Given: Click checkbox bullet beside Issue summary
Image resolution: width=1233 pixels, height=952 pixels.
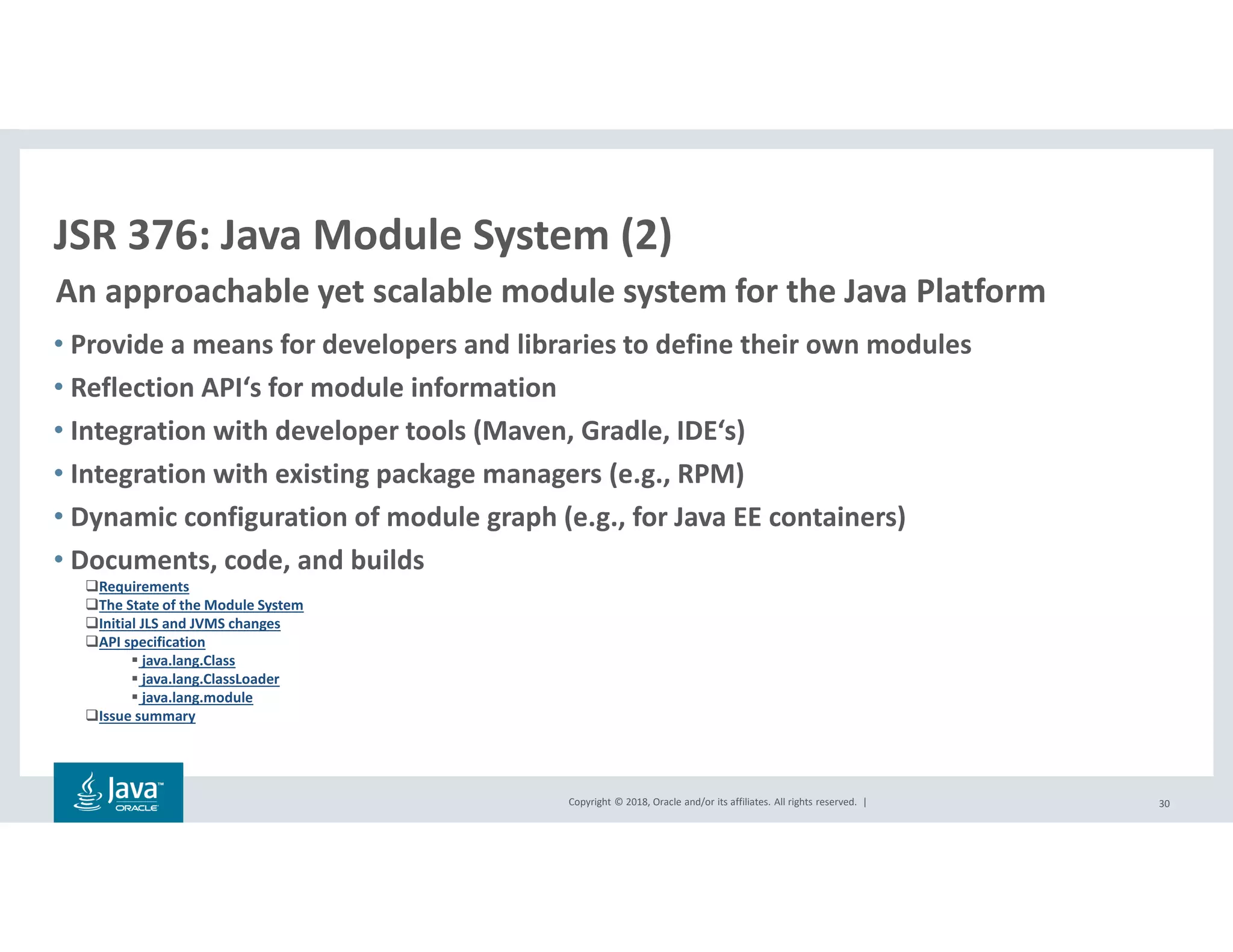Looking at the screenshot, I should pos(92,716).
